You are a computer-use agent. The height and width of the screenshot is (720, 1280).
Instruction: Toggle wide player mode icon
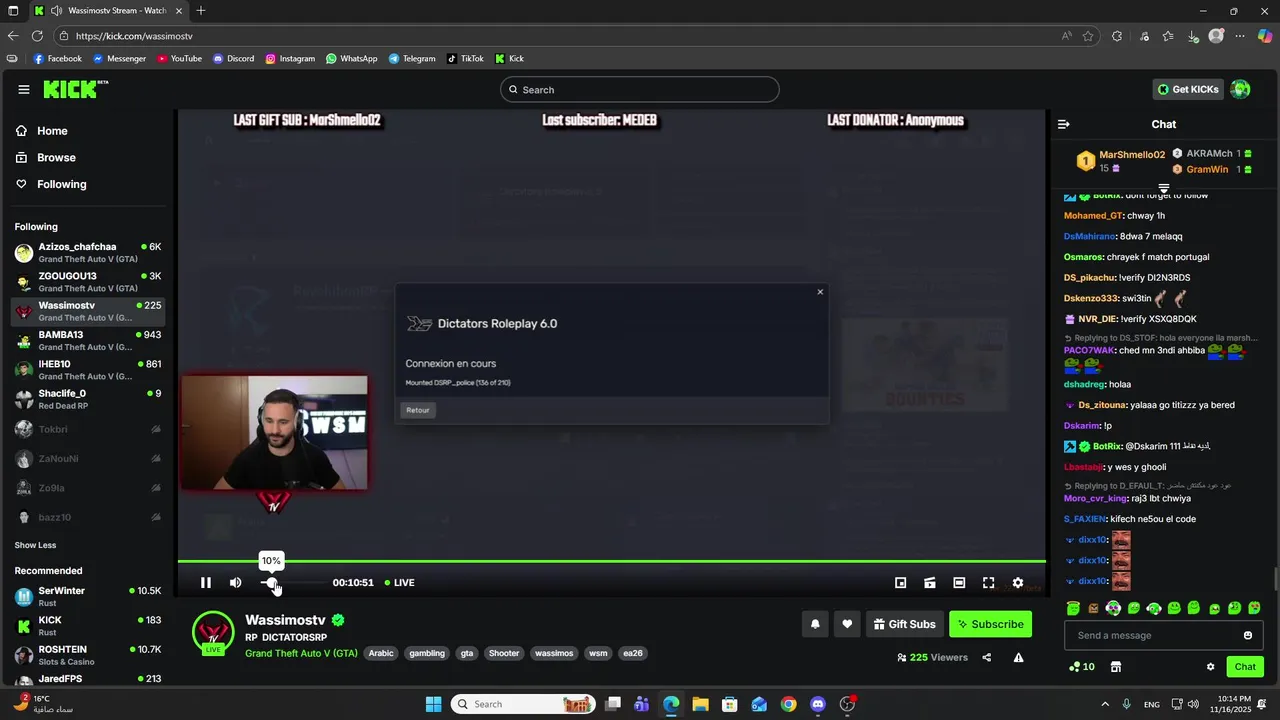(x=959, y=583)
